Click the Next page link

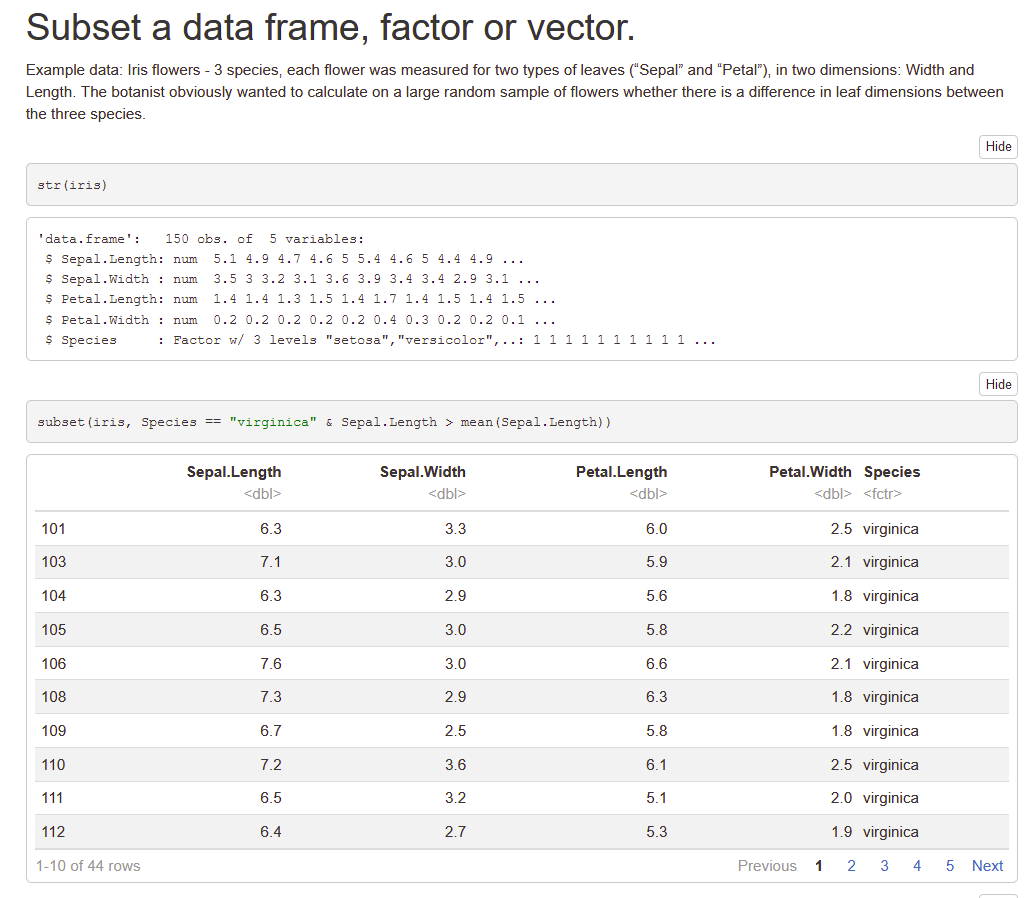[x=987, y=866]
